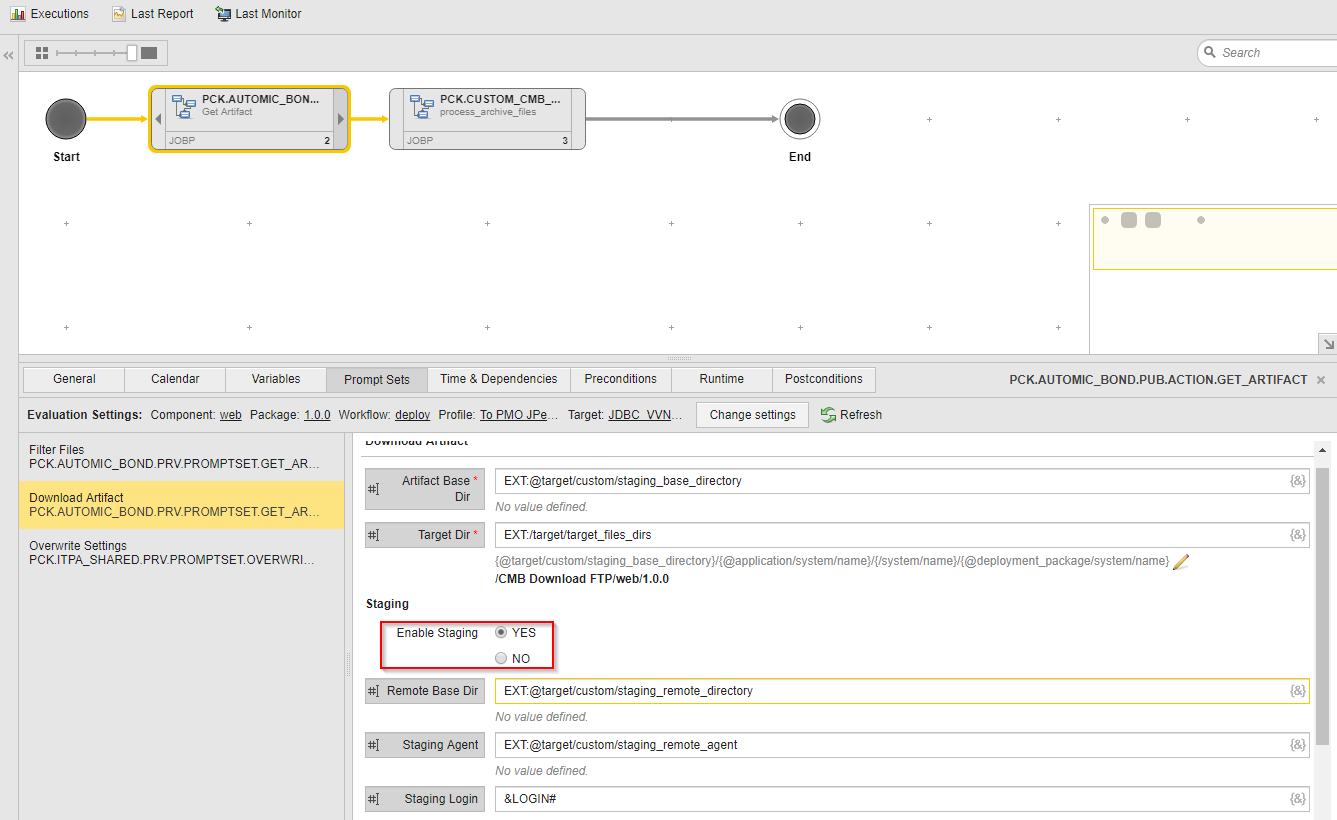Open the deploy workflow link

click(x=412, y=414)
